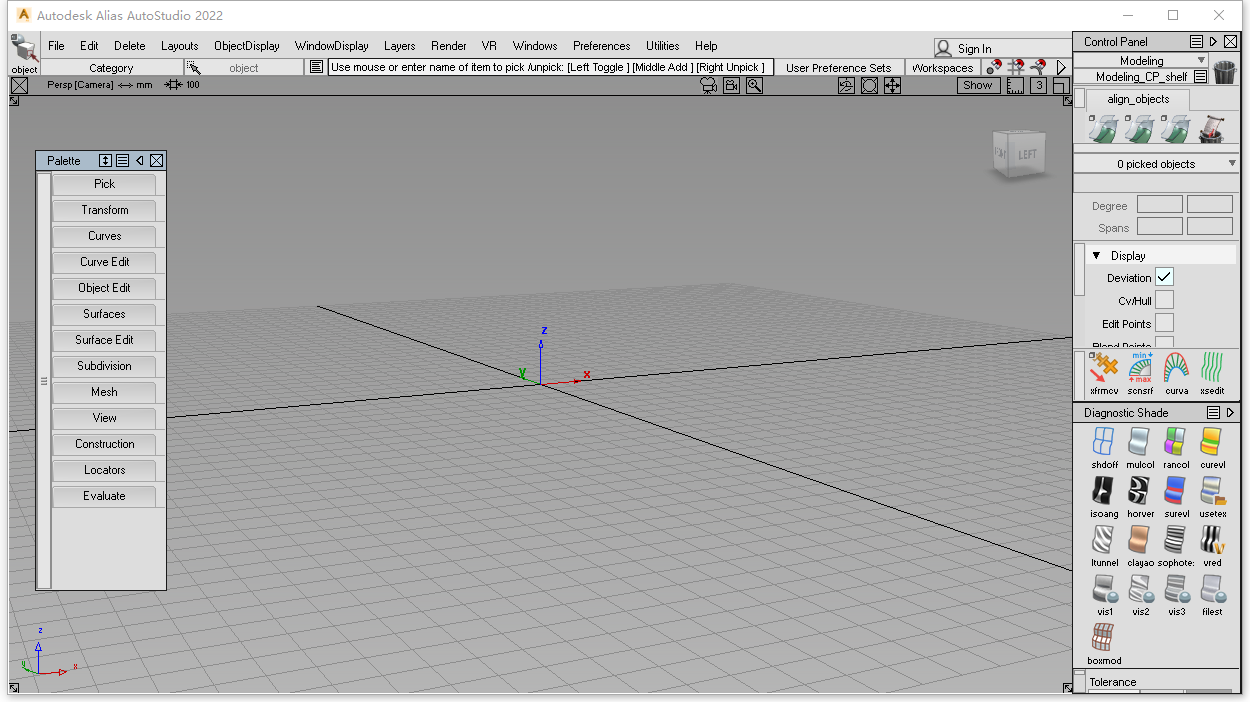Viewport: 1250px width, 702px height.
Task: Enable the Edit Points checkbox
Action: (1164, 323)
